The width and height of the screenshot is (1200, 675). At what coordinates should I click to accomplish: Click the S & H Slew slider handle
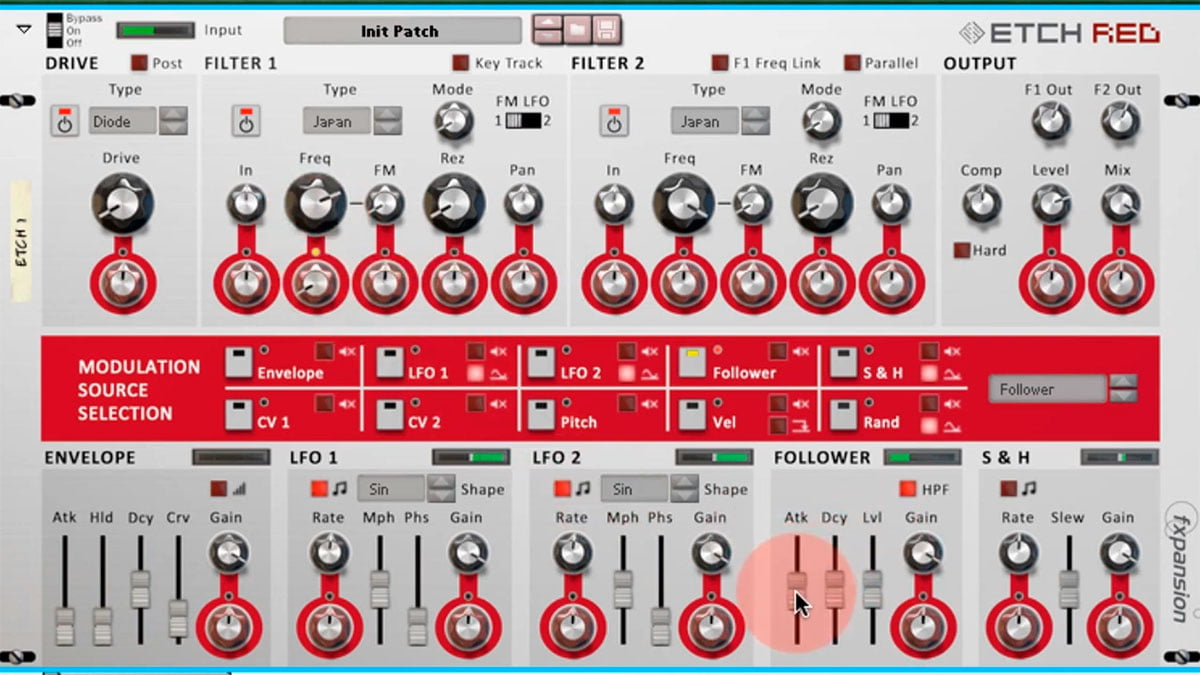1070,589
